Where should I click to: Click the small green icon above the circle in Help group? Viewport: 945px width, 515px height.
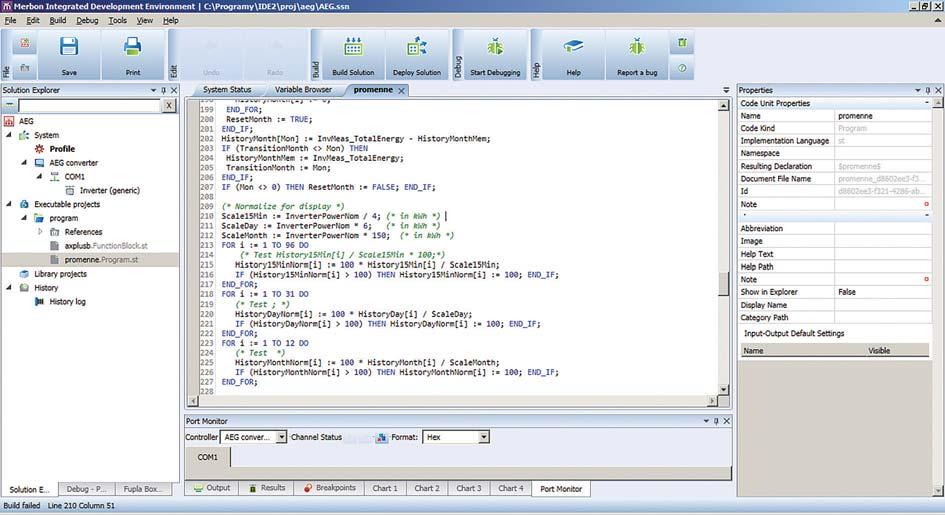682,43
